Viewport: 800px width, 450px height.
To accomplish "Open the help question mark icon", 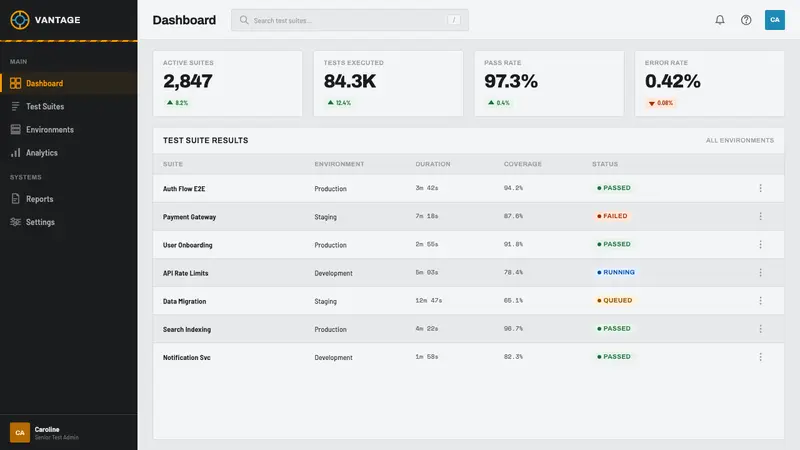I will point(746,20).
